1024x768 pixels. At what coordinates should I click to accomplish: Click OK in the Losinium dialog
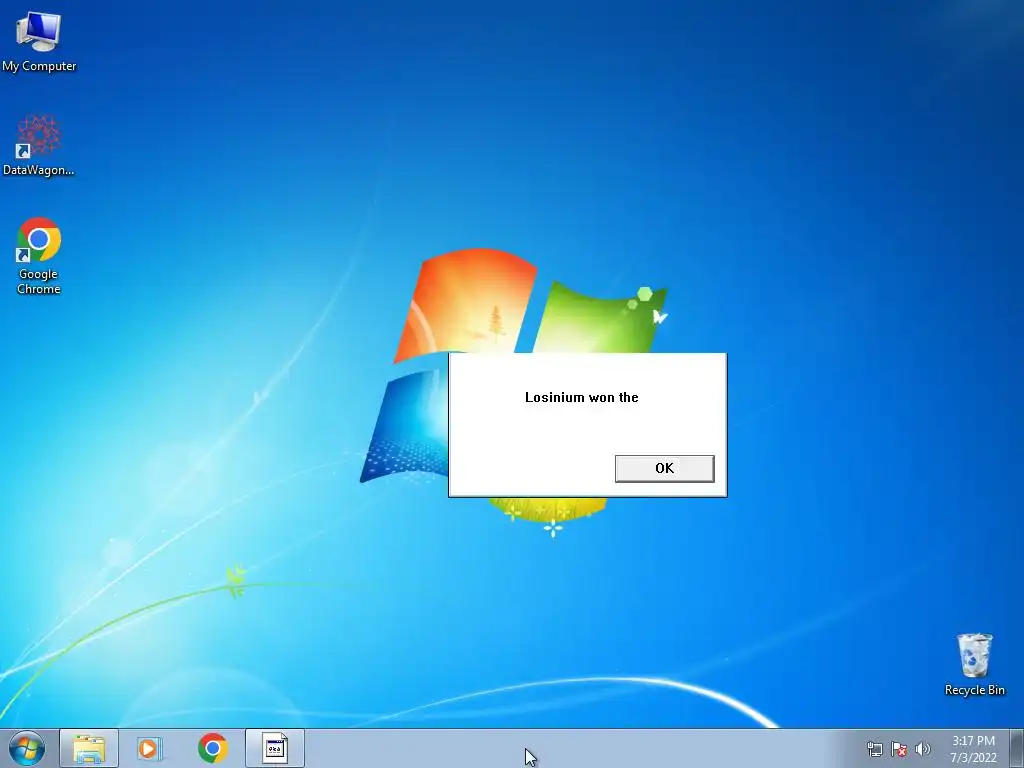[664, 468]
